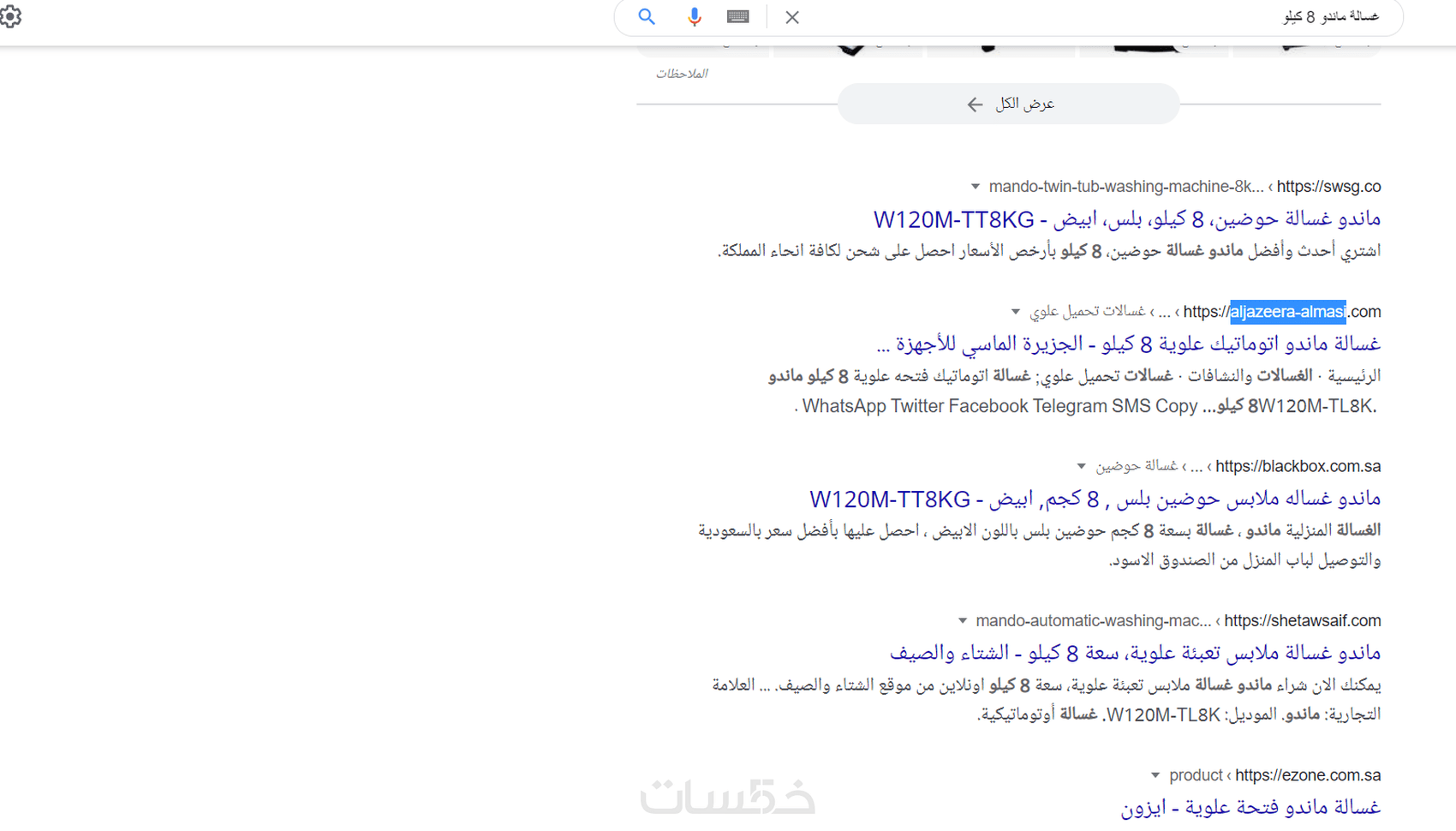This screenshot has height=831, width=1456.
Task: Click the highlighted aljazeera-almasi.com URL
Action: 1282,312
